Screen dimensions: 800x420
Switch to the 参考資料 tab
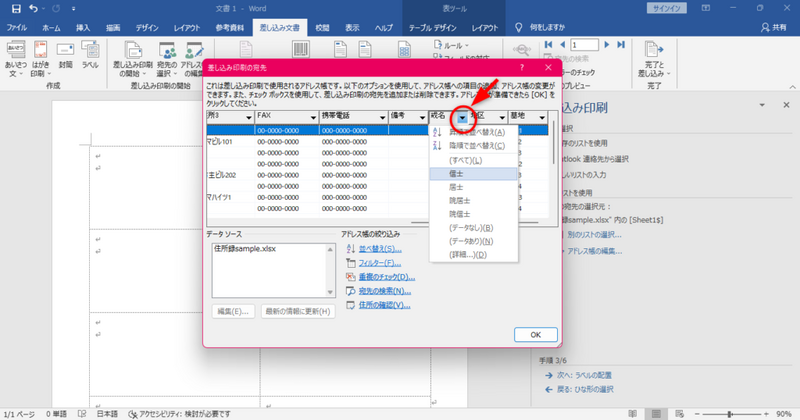tap(230, 28)
